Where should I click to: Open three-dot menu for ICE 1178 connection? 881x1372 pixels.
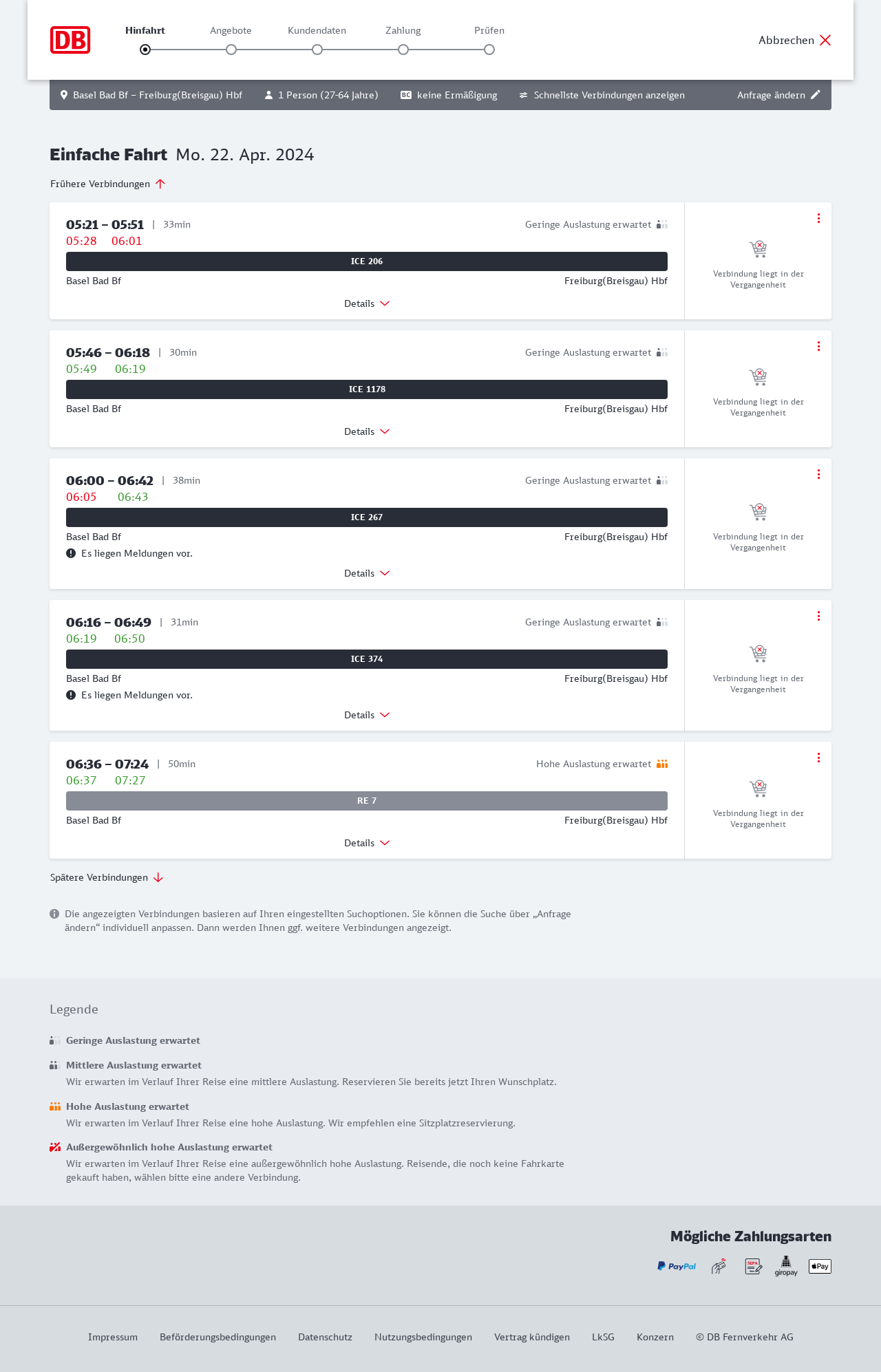[818, 346]
